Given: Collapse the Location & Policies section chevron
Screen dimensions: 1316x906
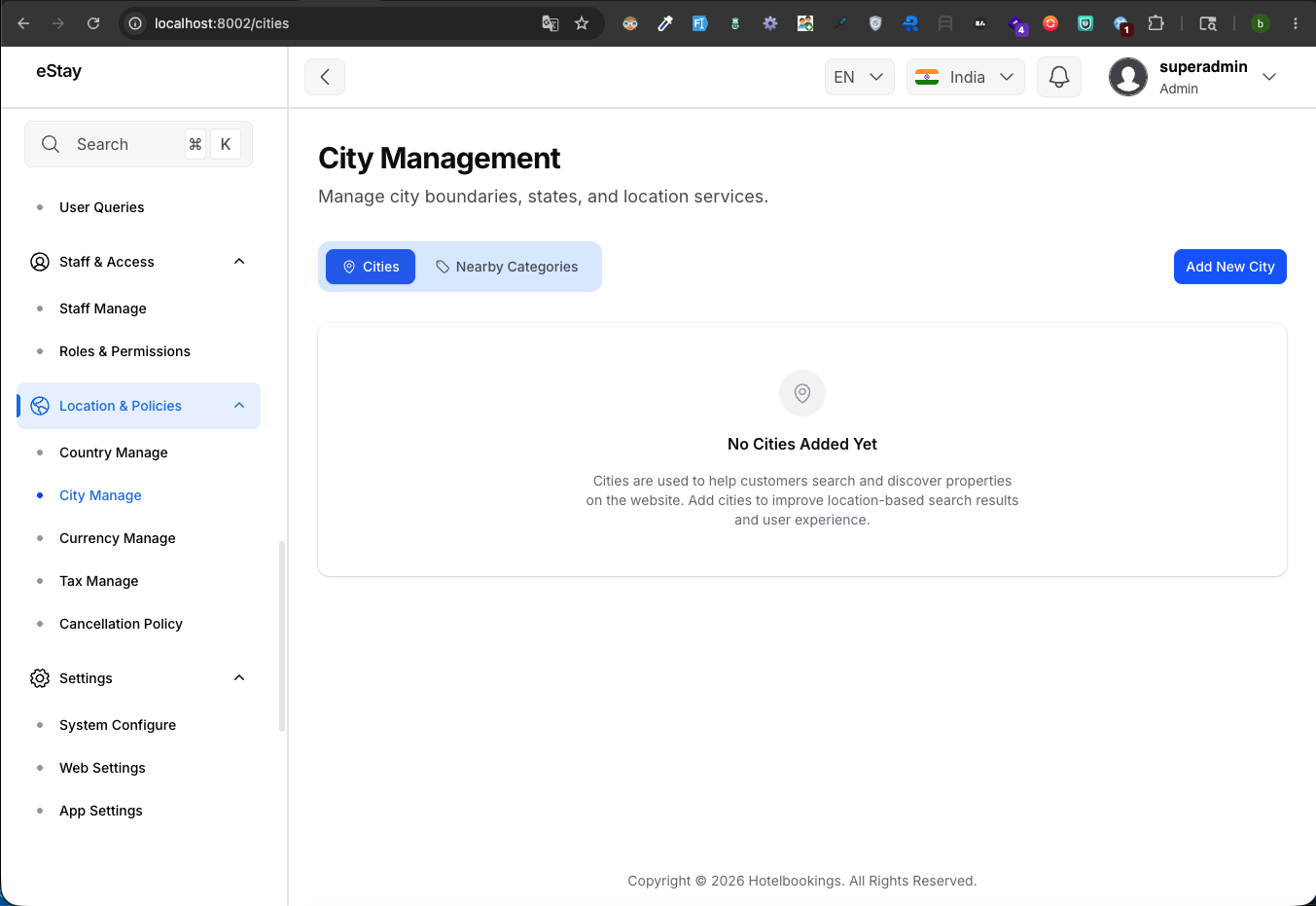Looking at the screenshot, I should (x=239, y=405).
